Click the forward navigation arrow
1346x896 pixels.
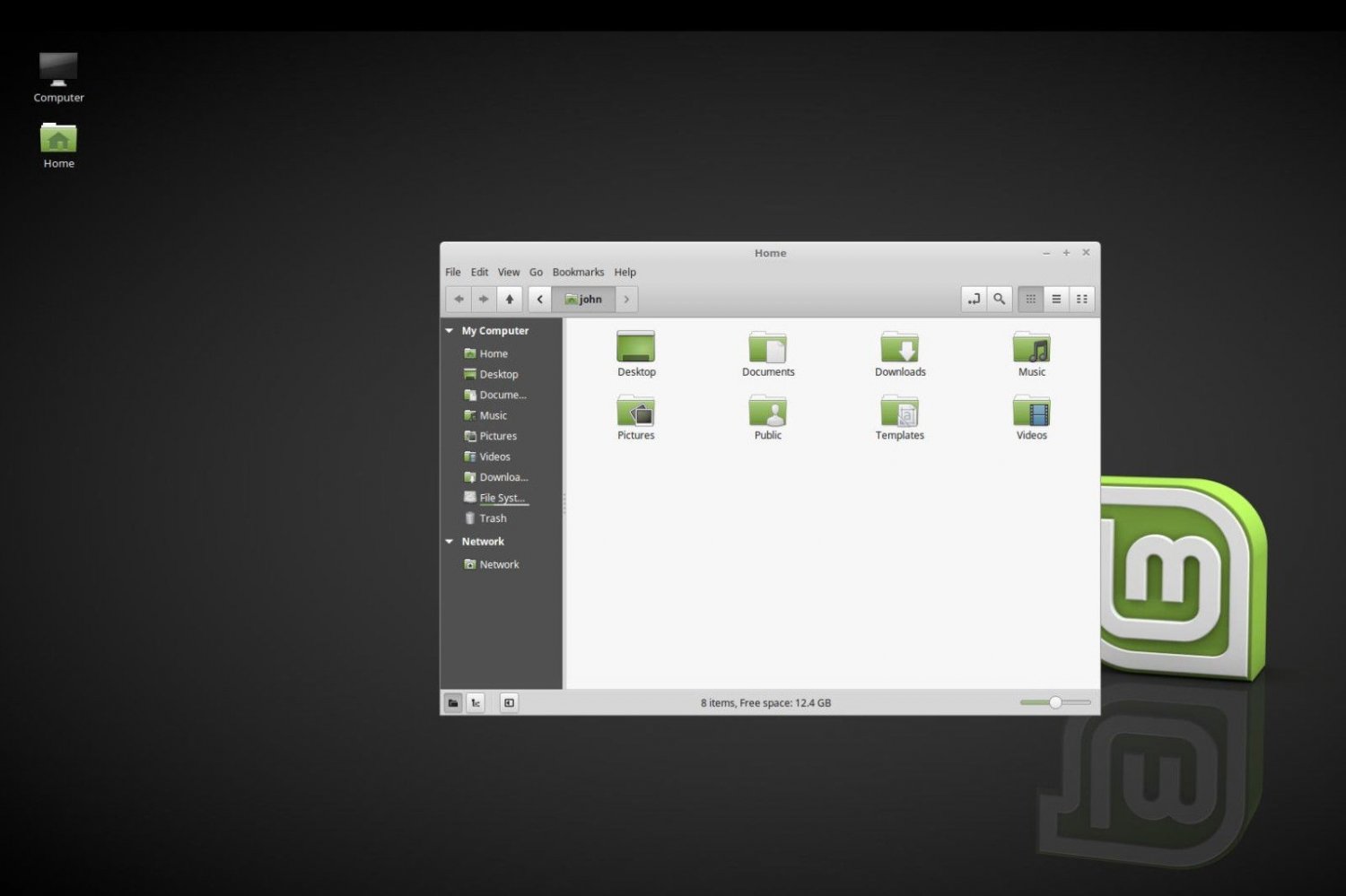tap(484, 299)
